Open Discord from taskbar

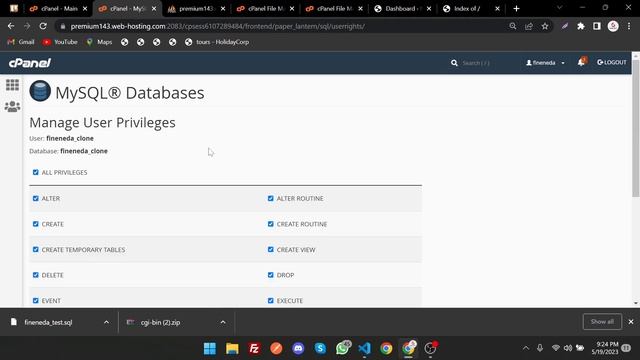coord(298,349)
